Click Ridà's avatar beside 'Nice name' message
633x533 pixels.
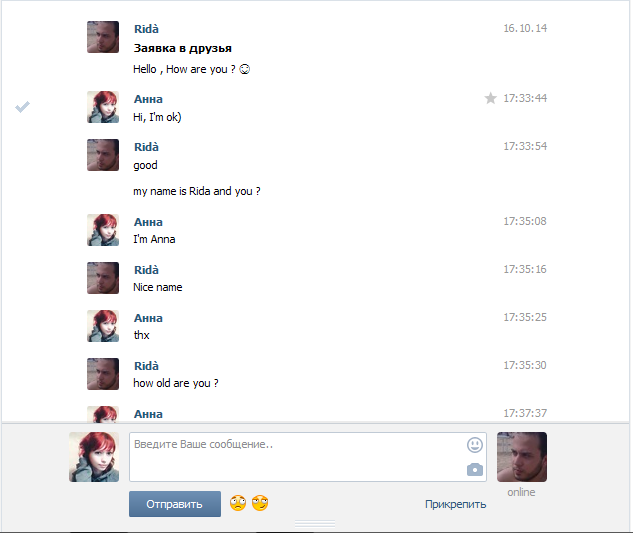pos(103,278)
